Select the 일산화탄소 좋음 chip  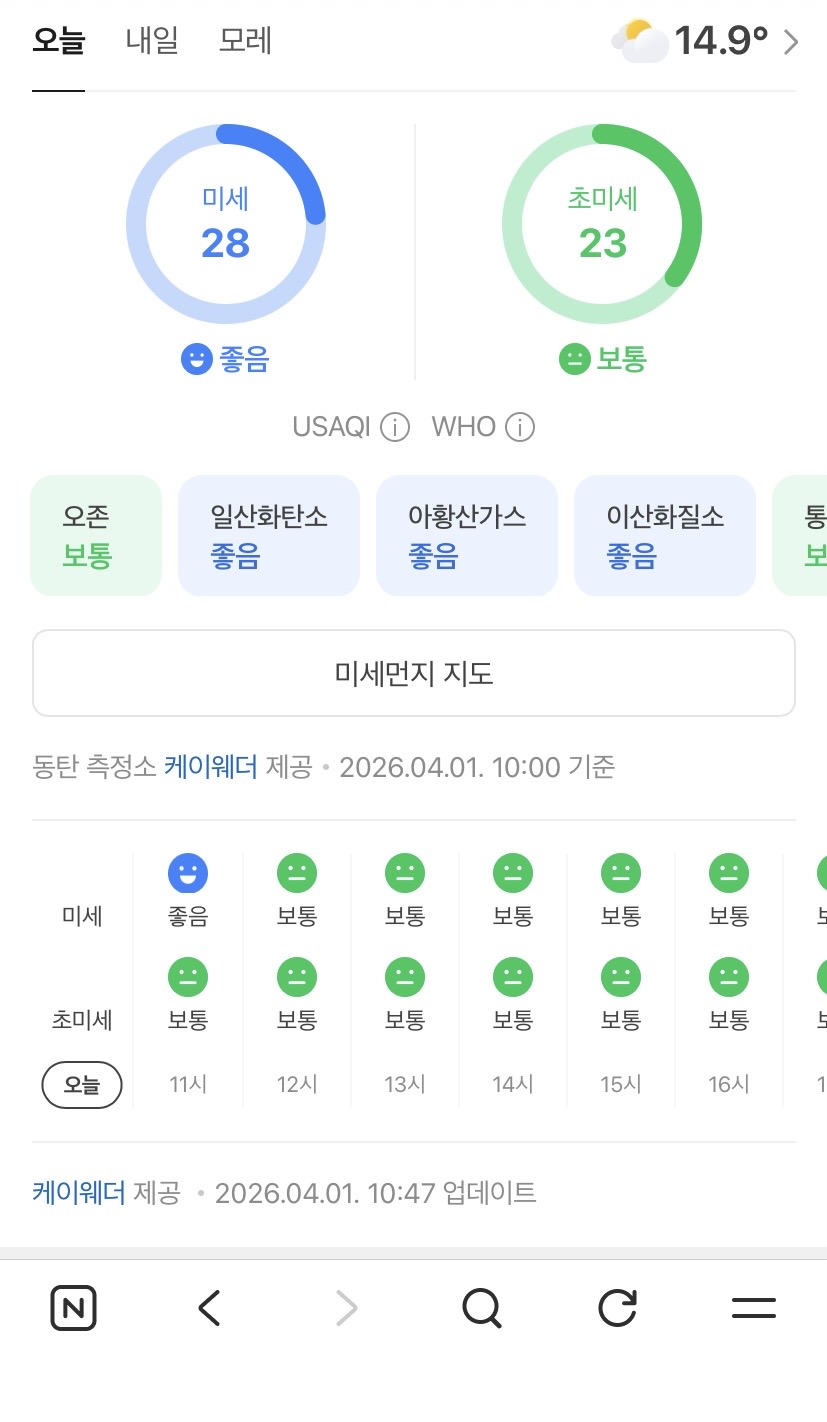(x=268, y=535)
